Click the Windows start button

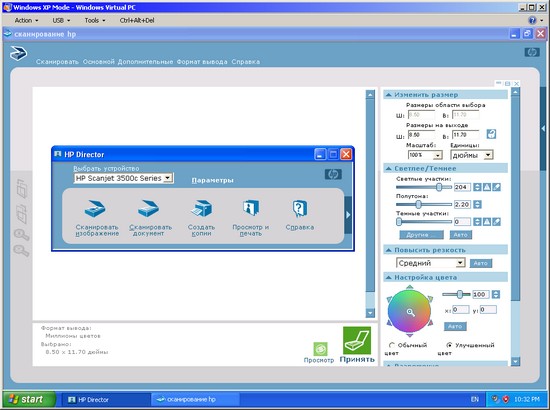tap(29, 399)
